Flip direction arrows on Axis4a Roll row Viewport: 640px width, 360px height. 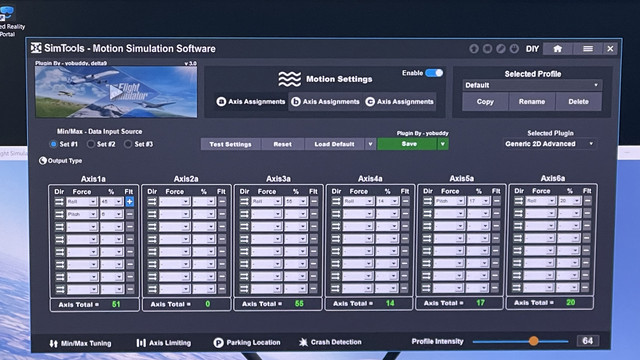[336, 201]
